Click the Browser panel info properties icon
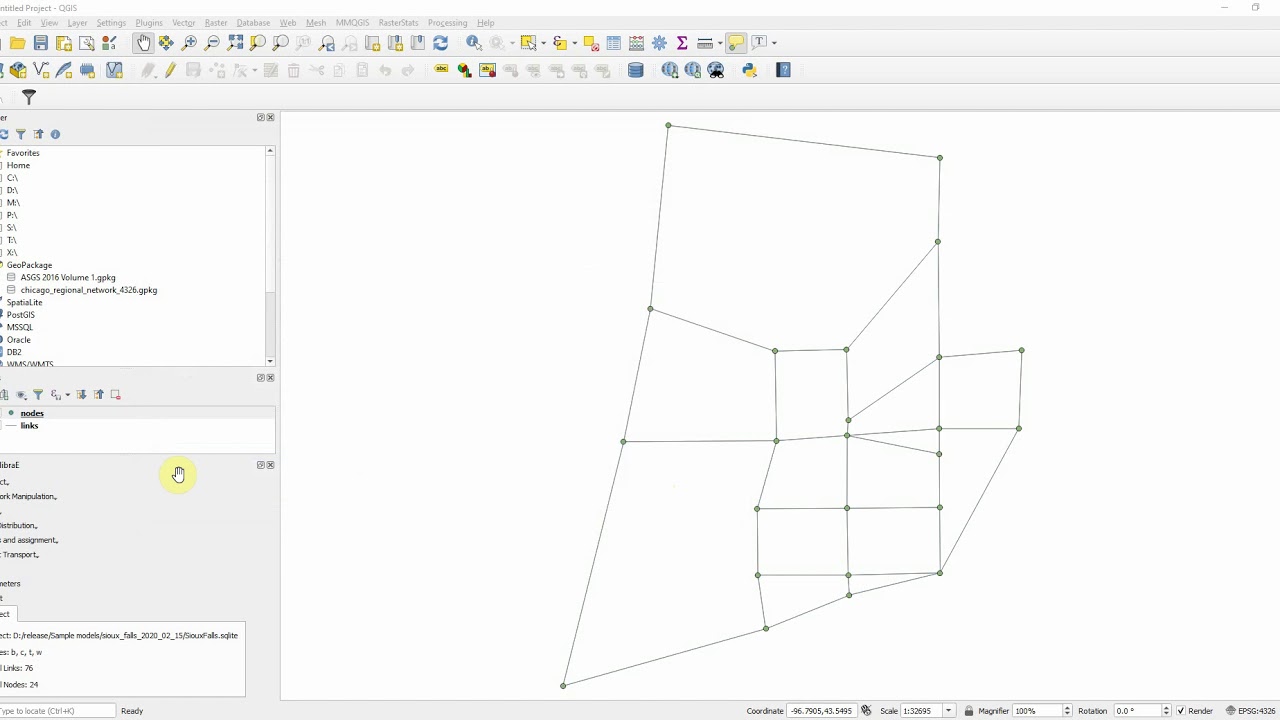1280x720 pixels. tap(55, 134)
